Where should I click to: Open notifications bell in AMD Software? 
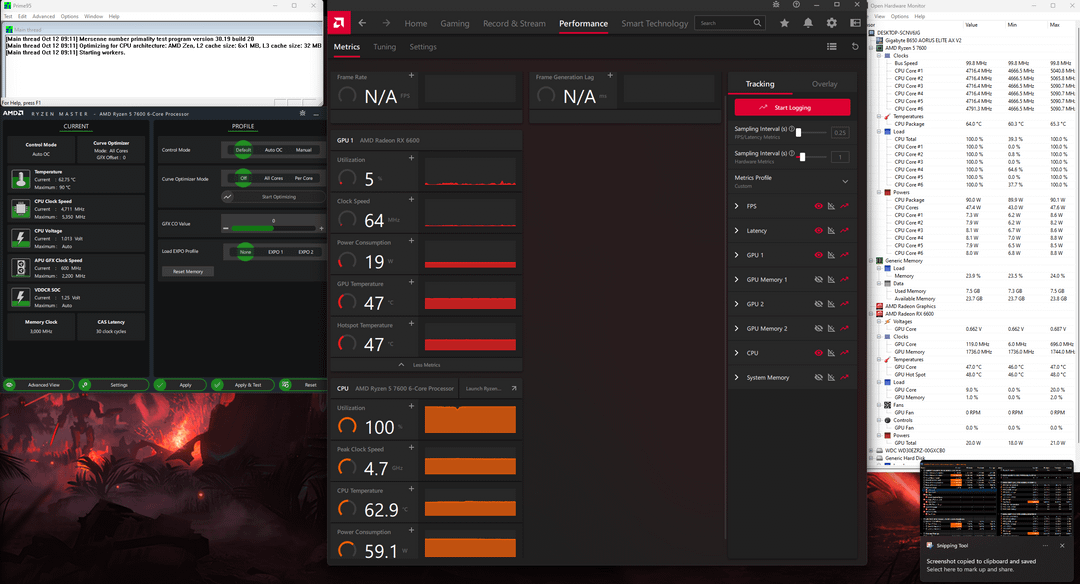(808, 23)
